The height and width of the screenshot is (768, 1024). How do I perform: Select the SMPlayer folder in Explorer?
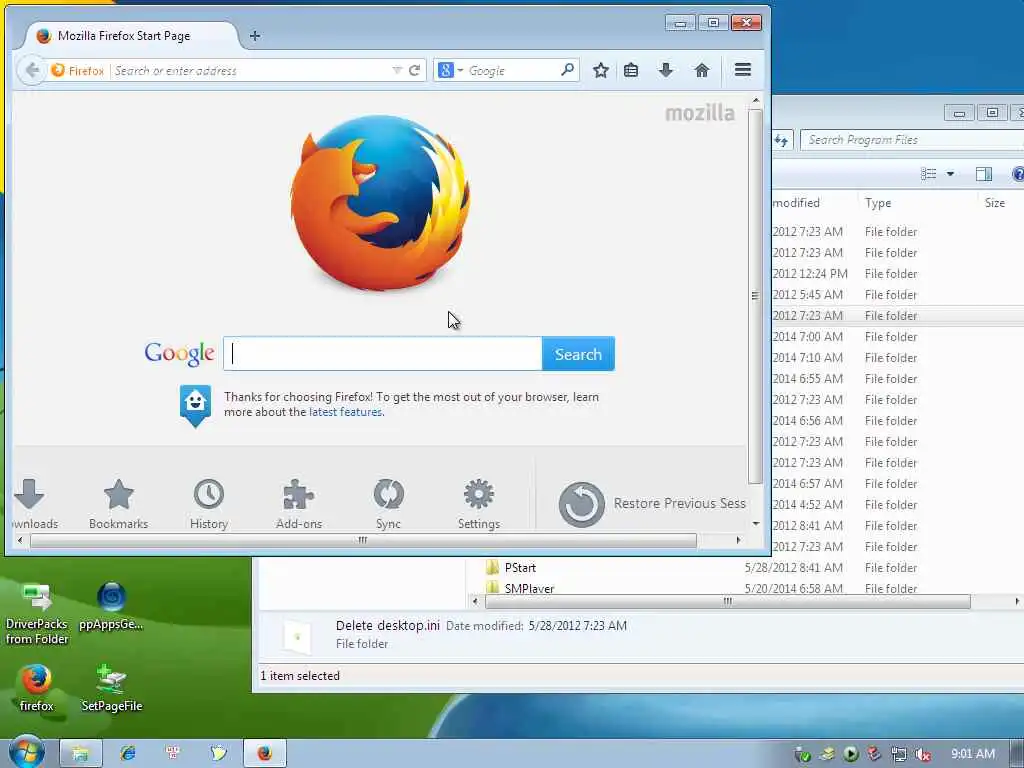point(529,588)
